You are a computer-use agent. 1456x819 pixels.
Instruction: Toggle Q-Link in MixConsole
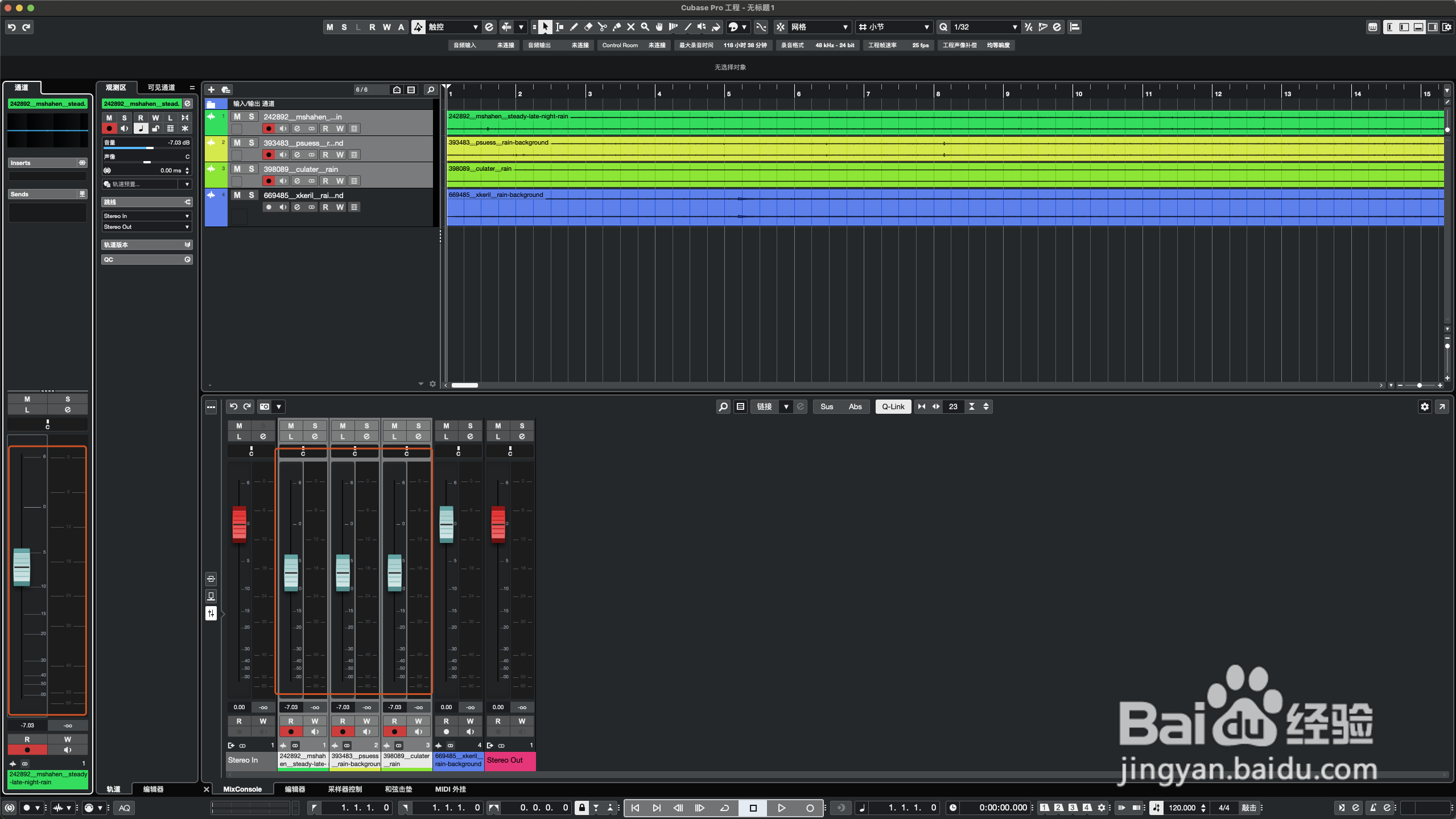point(893,406)
